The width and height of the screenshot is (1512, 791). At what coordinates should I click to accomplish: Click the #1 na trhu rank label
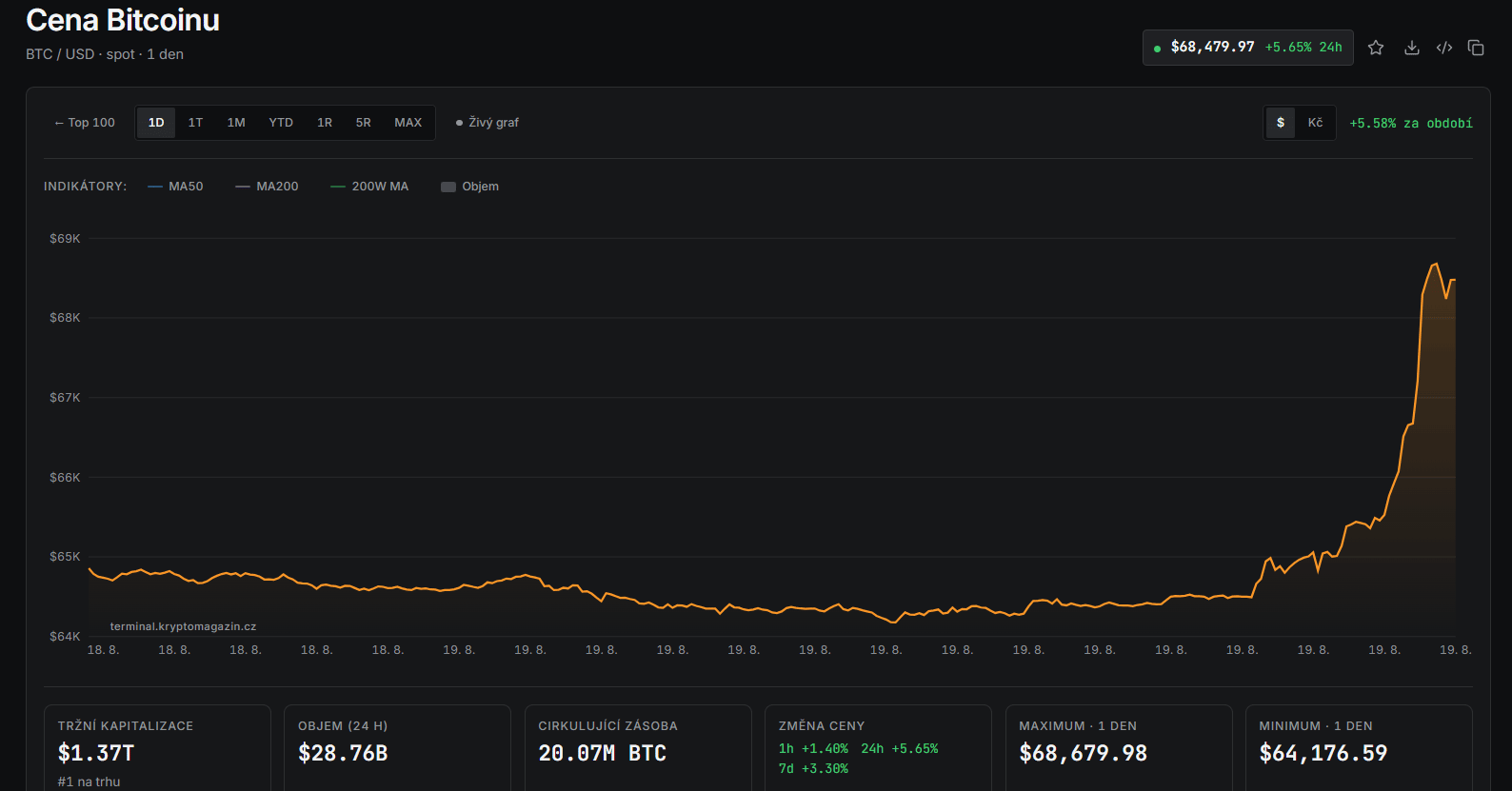tap(89, 781)
